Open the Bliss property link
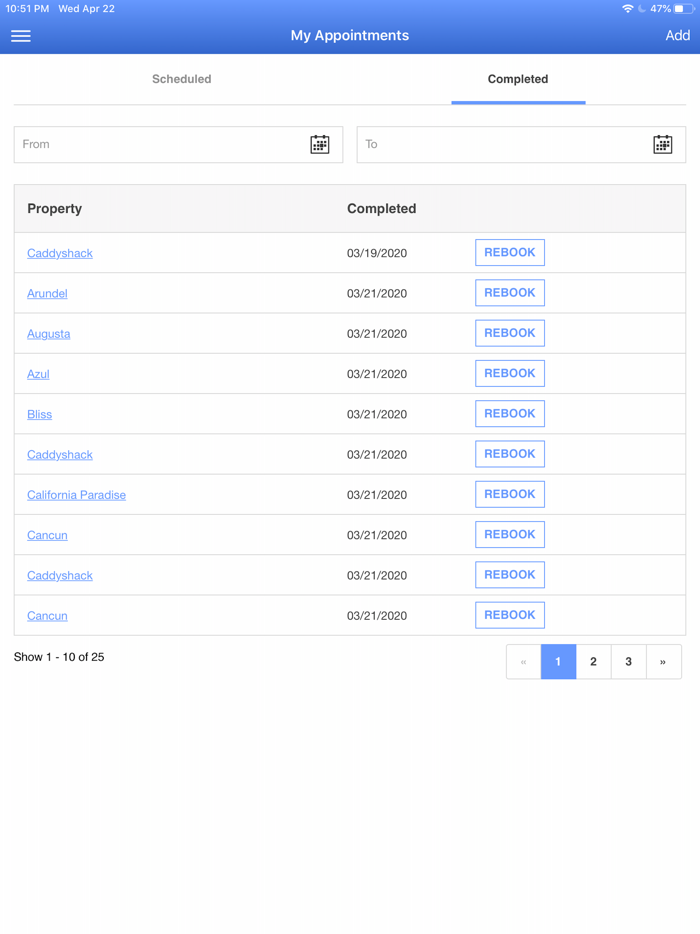This screenshot has width=700, height=934. [x=39, y=415]
